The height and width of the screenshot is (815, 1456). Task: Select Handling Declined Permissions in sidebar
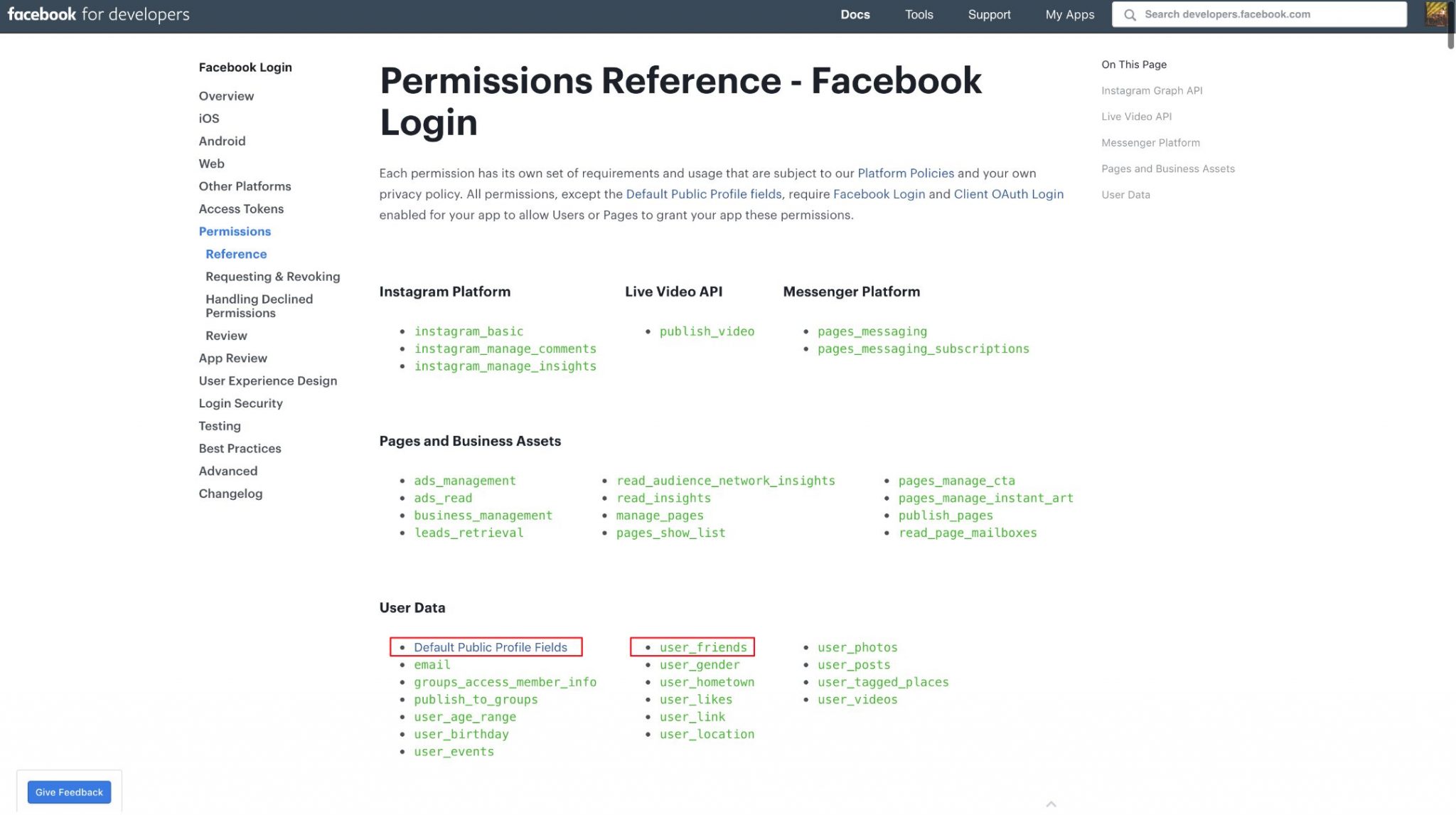259,306
